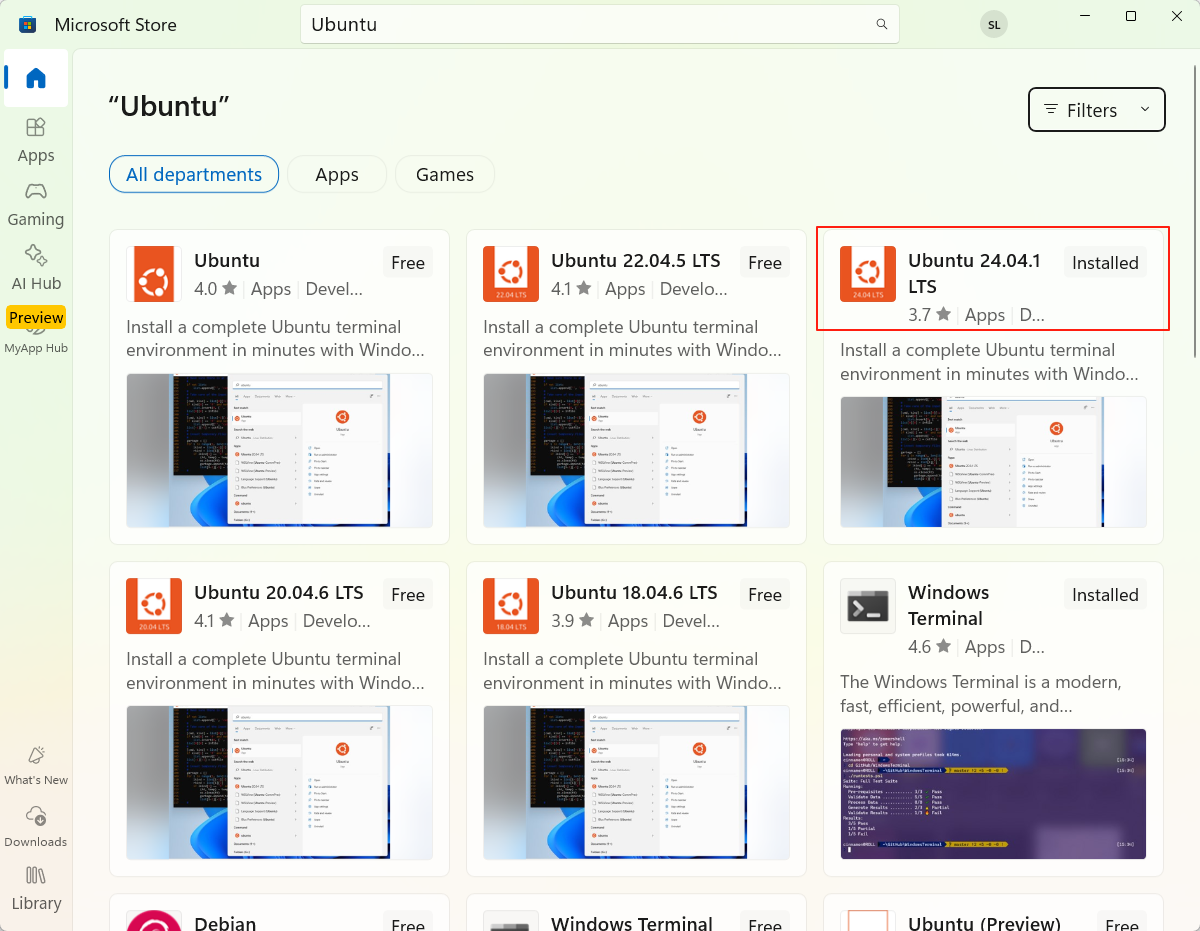Open the Ubuntu card screenshot thumbnail
Screen dimensions: 1200x931
[280, 450]
